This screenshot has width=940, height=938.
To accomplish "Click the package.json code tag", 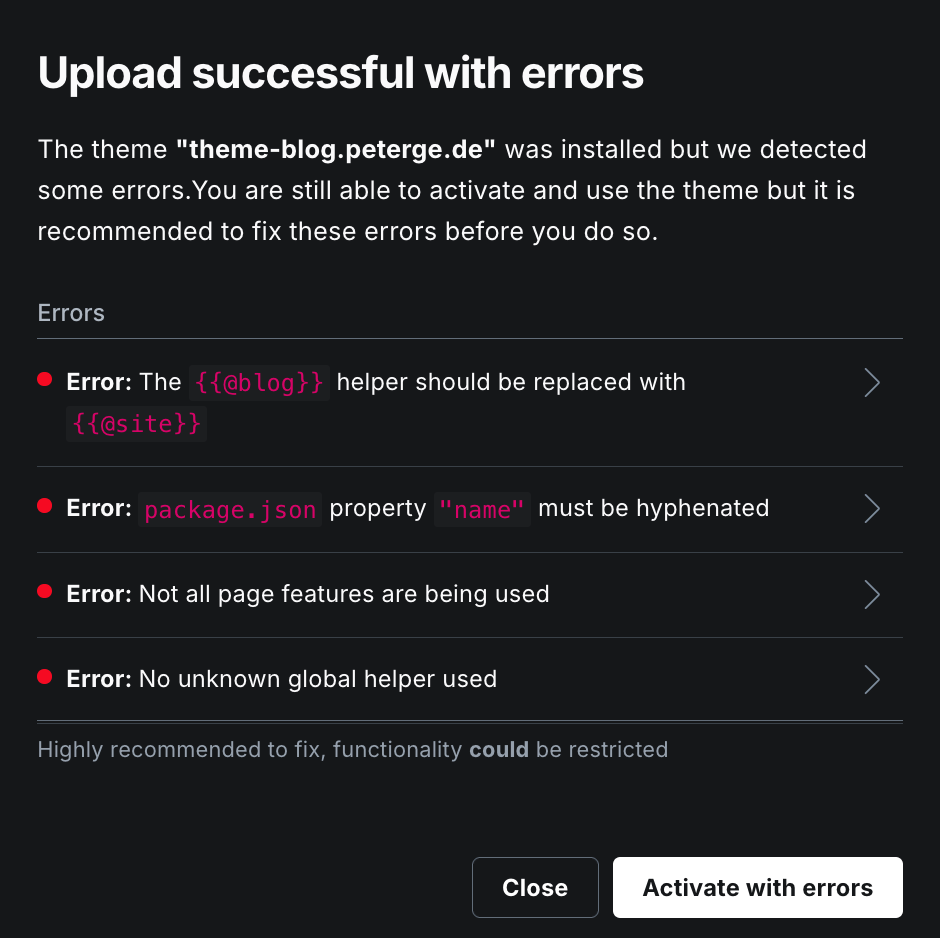I will (230, 509).
